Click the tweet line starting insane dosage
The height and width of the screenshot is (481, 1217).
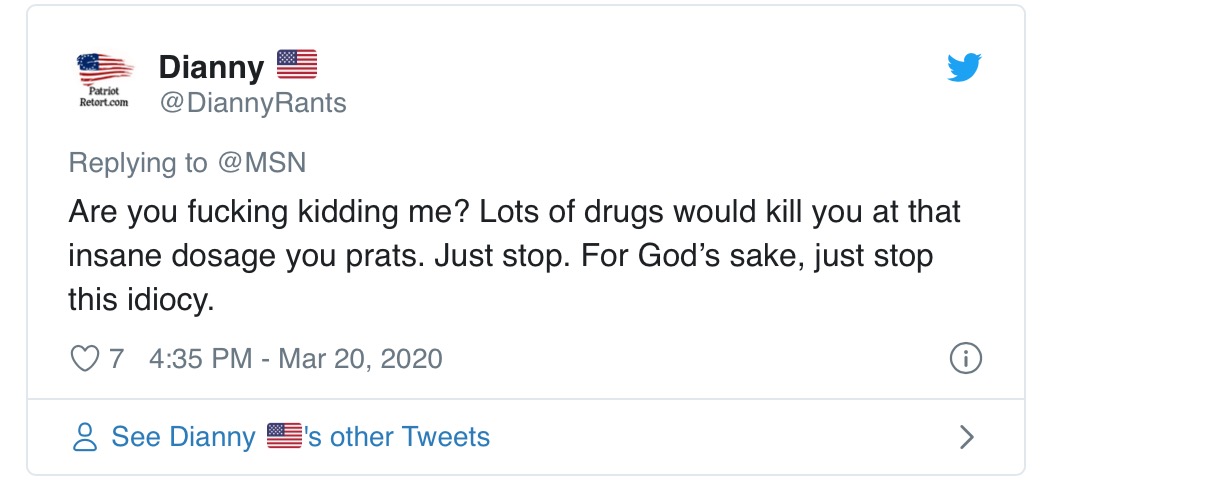pos(500,256)
